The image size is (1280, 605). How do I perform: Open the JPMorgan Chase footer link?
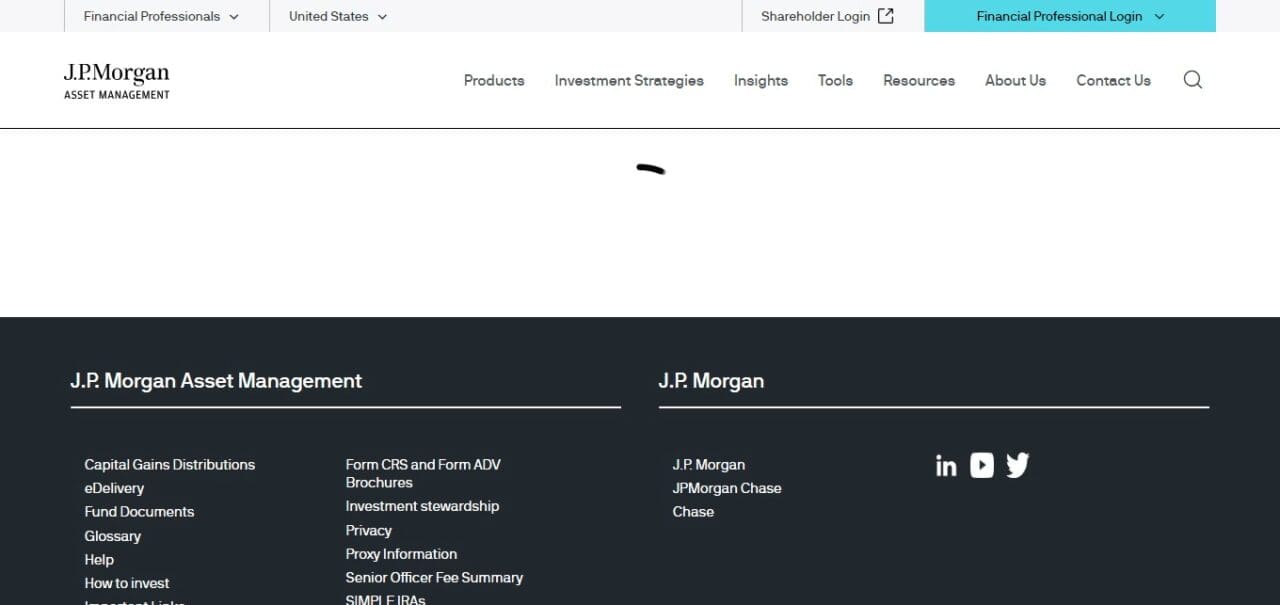727,488
